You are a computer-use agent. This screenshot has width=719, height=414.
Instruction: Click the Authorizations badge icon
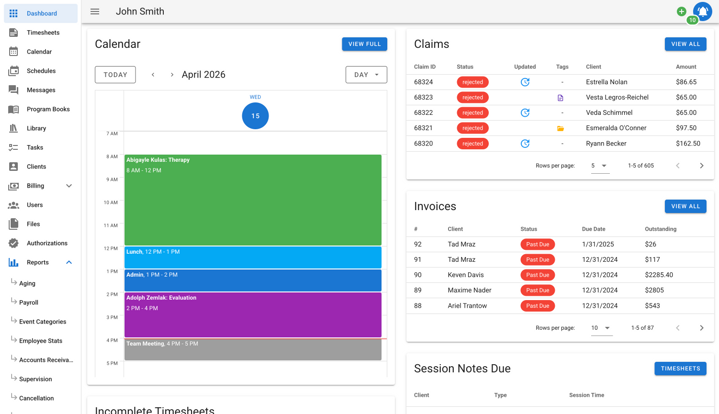click(x=13, y=243)
